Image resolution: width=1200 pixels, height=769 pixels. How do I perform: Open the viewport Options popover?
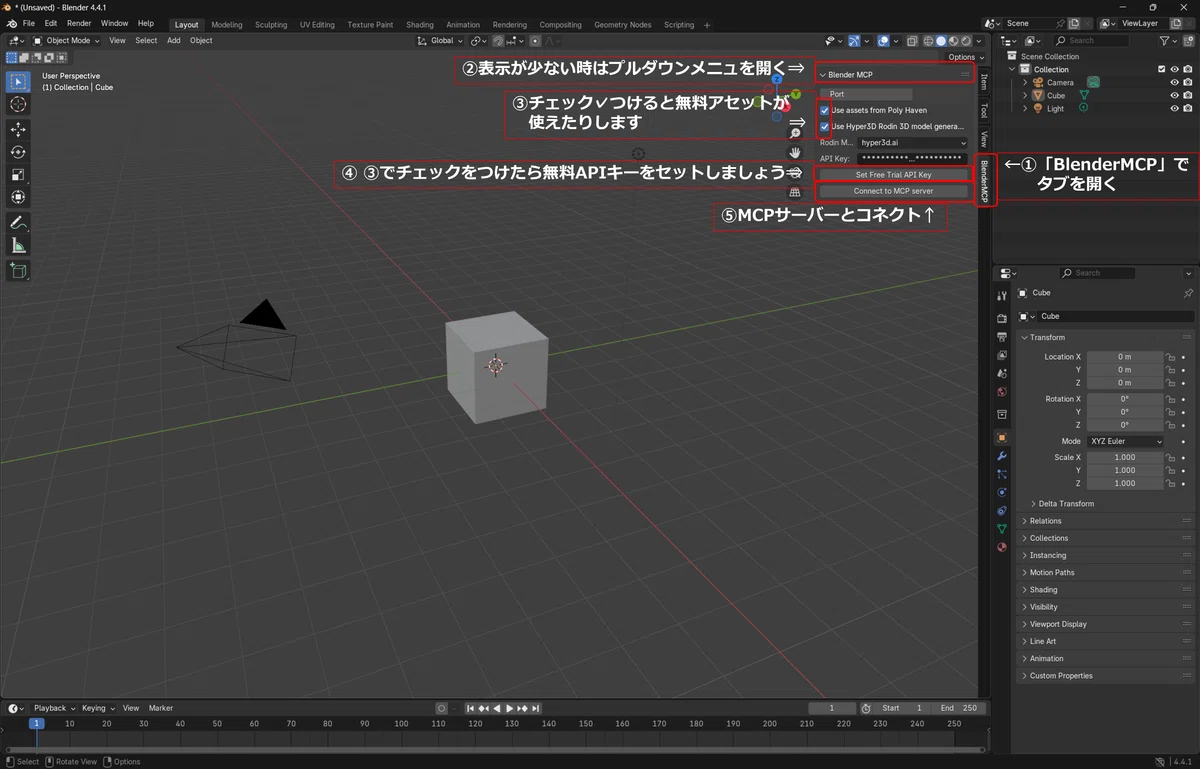(x=965, y=57)
